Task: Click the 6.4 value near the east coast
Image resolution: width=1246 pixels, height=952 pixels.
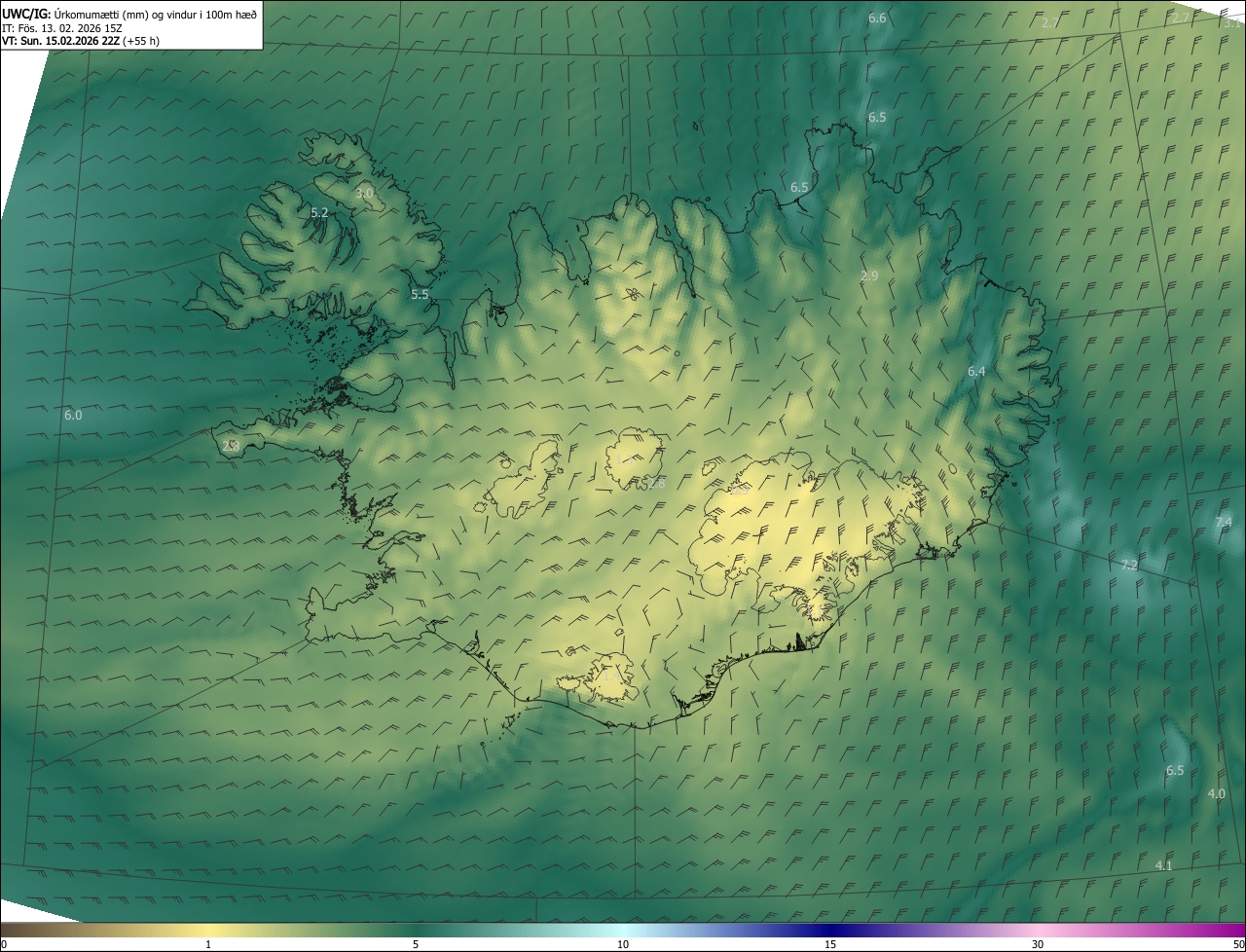Action: click(x=976, y=372)
